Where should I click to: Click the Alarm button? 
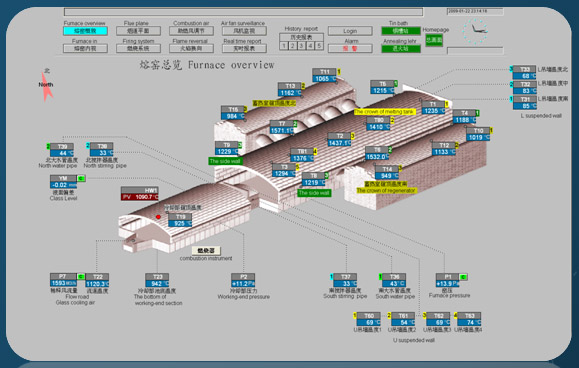pyautogui.click(x=350, y=48)
